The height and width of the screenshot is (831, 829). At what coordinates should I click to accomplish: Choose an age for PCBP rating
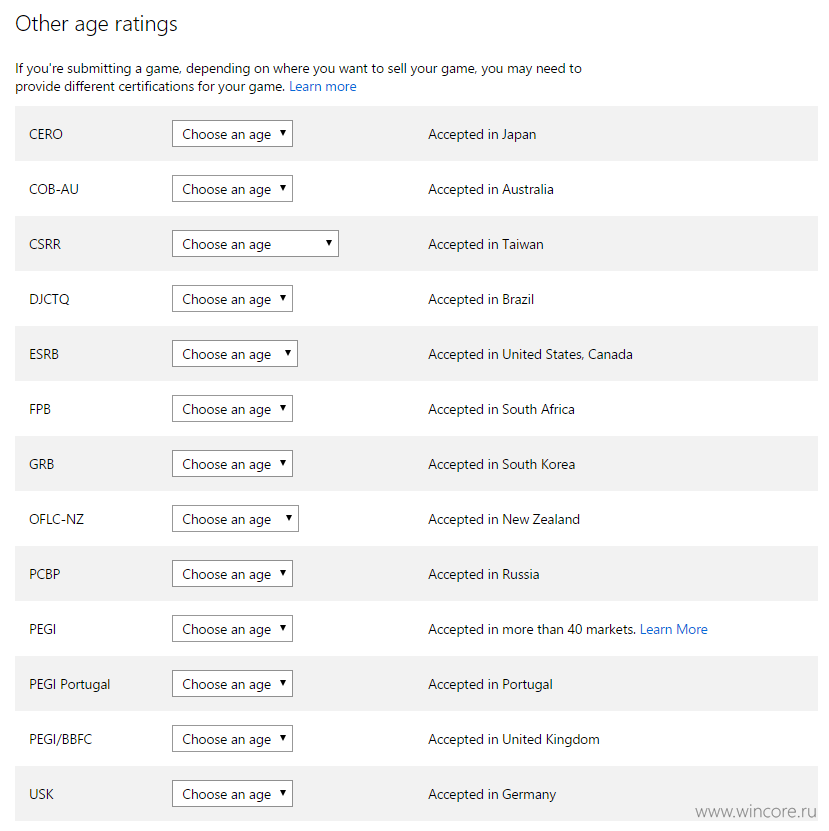click(x=232, y=573)
